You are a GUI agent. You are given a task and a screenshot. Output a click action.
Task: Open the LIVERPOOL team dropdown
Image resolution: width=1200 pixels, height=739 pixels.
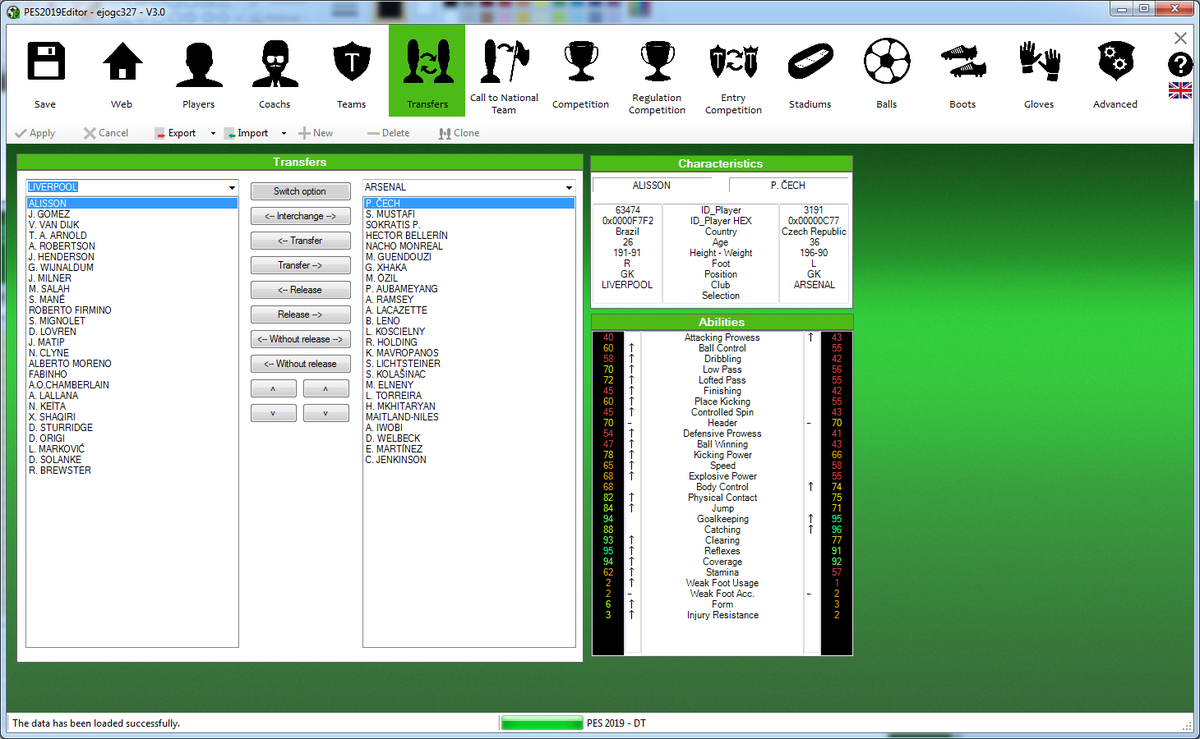click(x=232, y=187)
